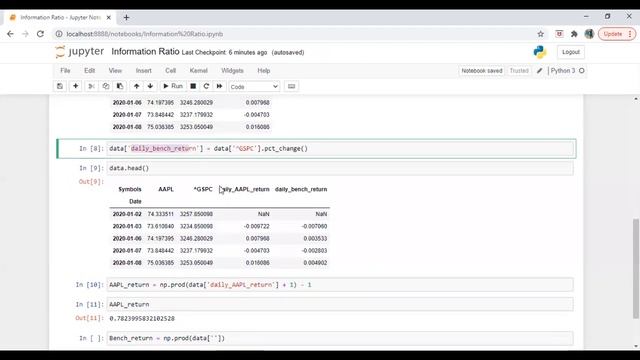Click the output value 0.7823995832102528
640x360 pixels.
click(142, 318)
